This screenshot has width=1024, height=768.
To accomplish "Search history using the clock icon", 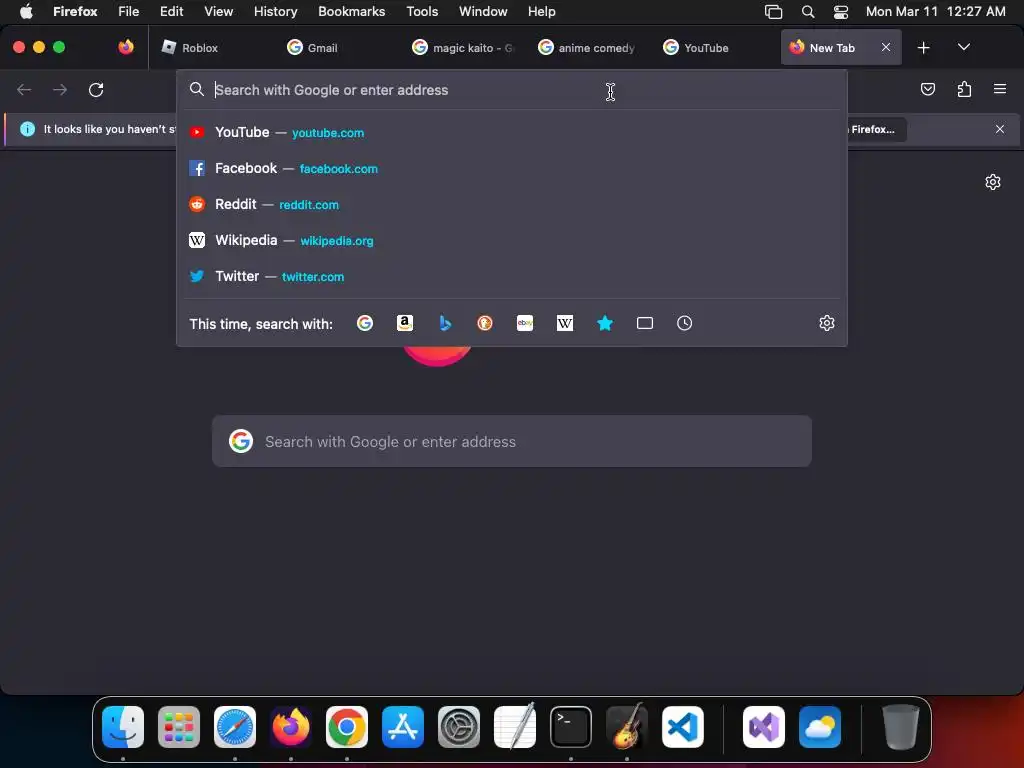I will pyautogui.click(x=684, y=323).
